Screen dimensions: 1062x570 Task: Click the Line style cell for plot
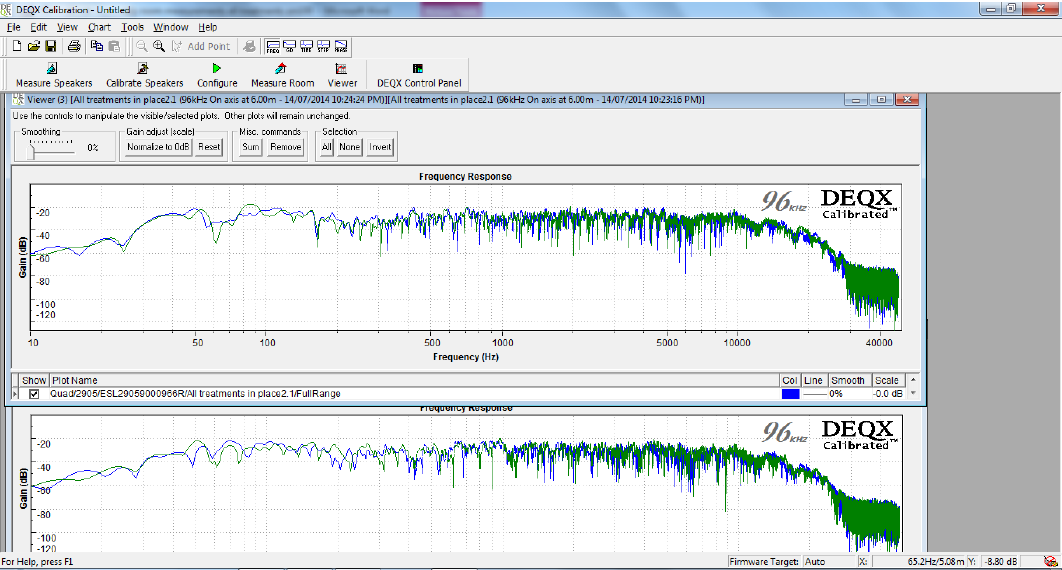813,394
